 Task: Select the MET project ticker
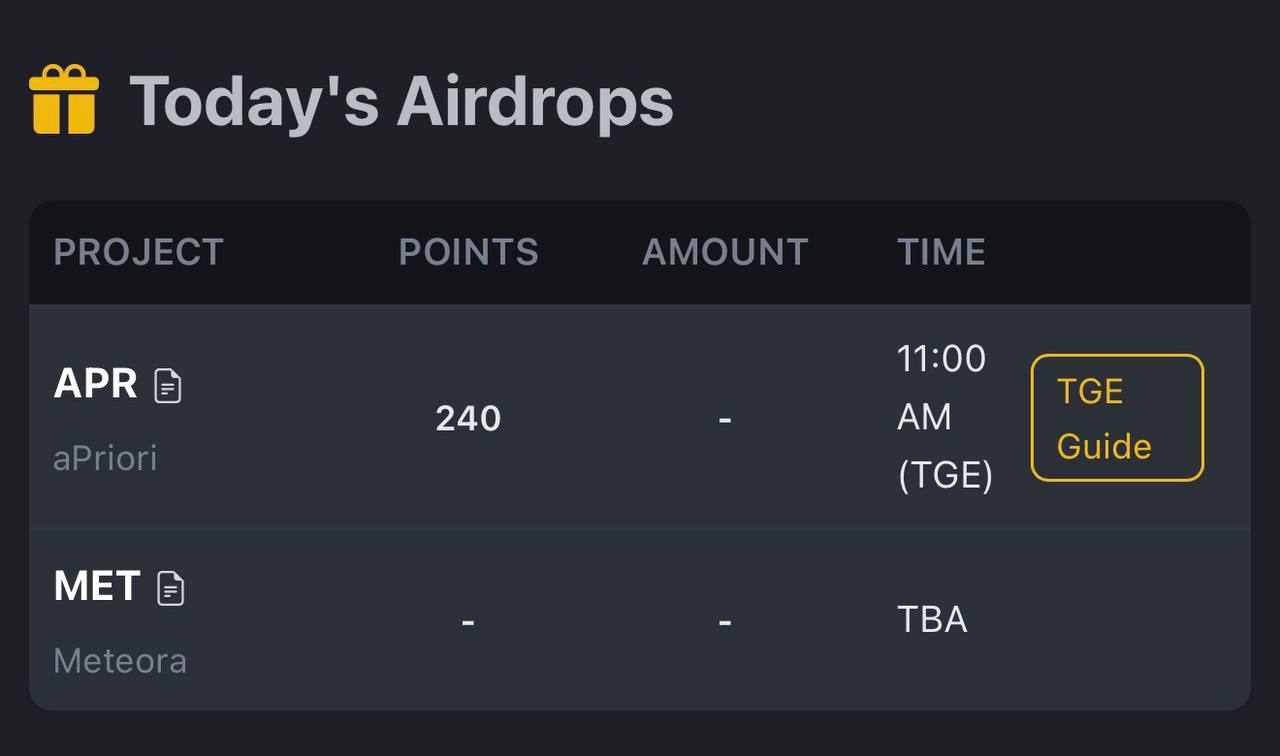tap(96, 587)
